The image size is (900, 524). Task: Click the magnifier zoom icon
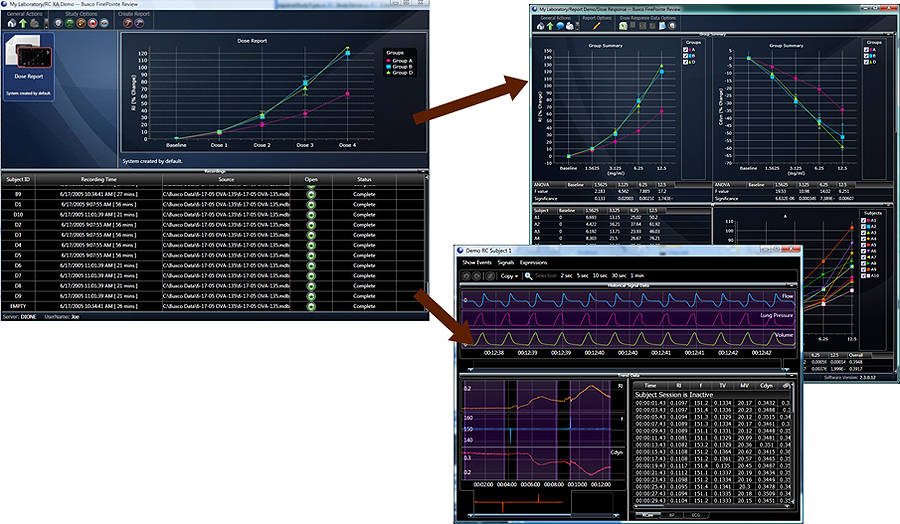coord(529,276)
